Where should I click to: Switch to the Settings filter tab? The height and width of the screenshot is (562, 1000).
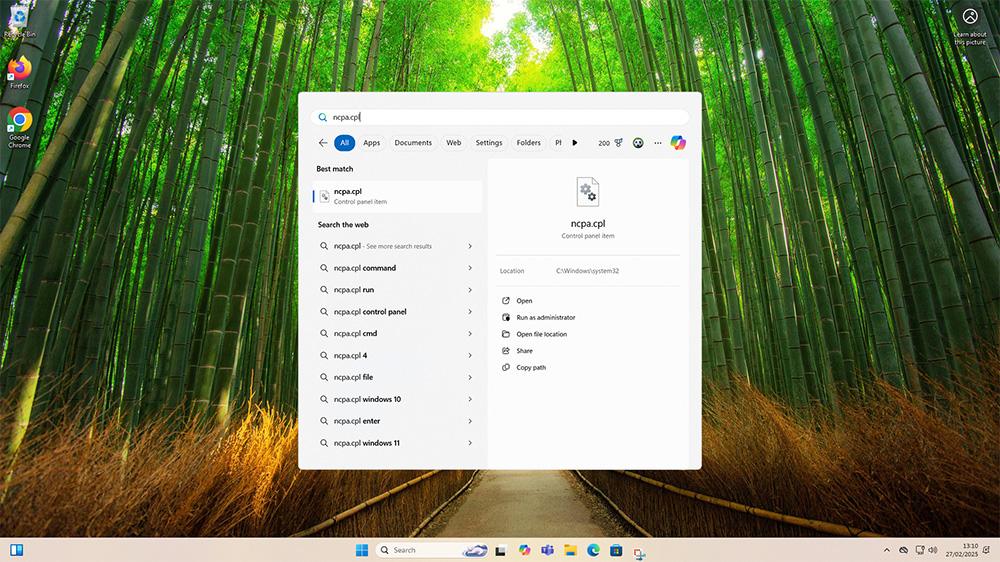click(489, 143)
